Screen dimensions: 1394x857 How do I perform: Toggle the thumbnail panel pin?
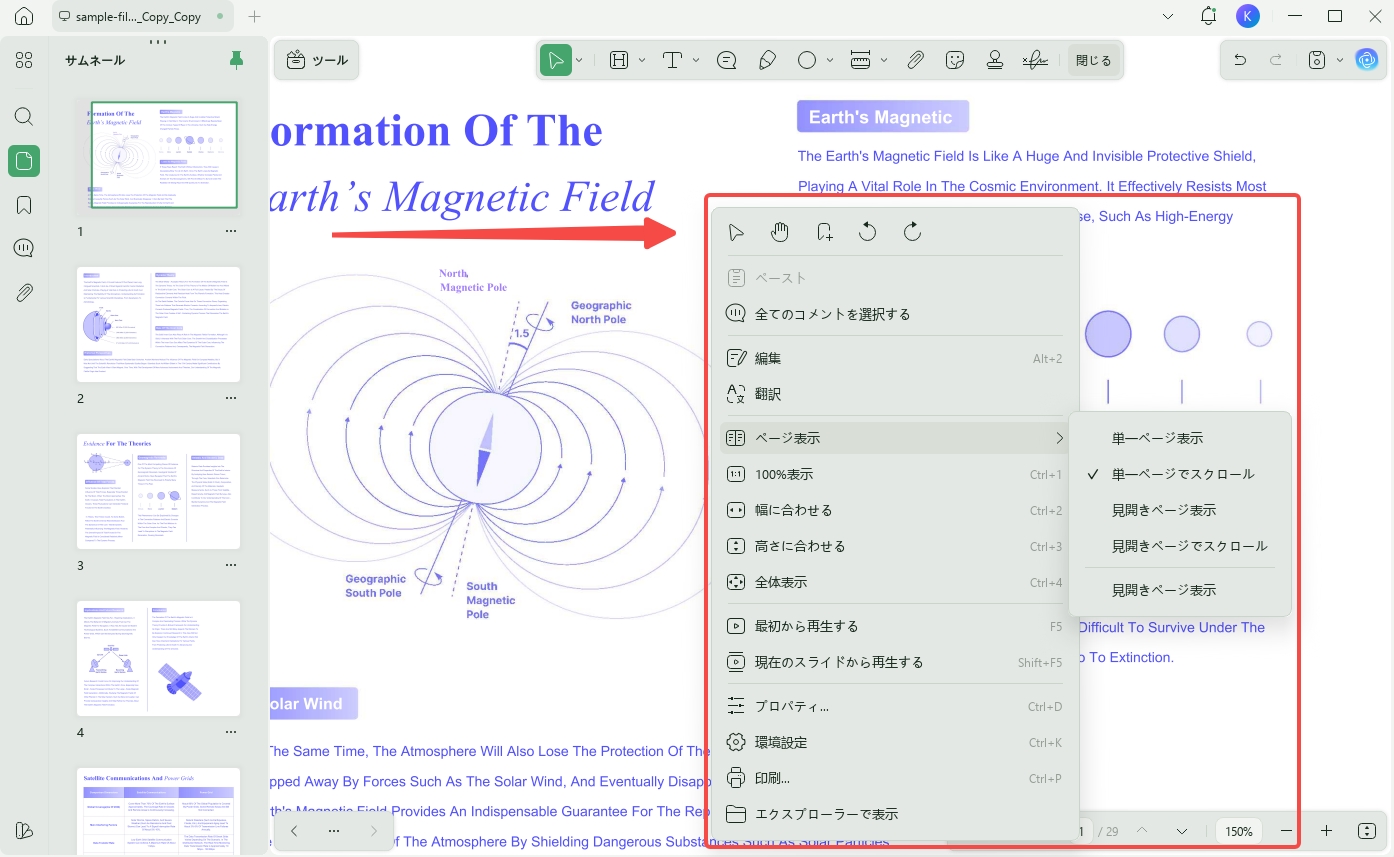point(236,60)
